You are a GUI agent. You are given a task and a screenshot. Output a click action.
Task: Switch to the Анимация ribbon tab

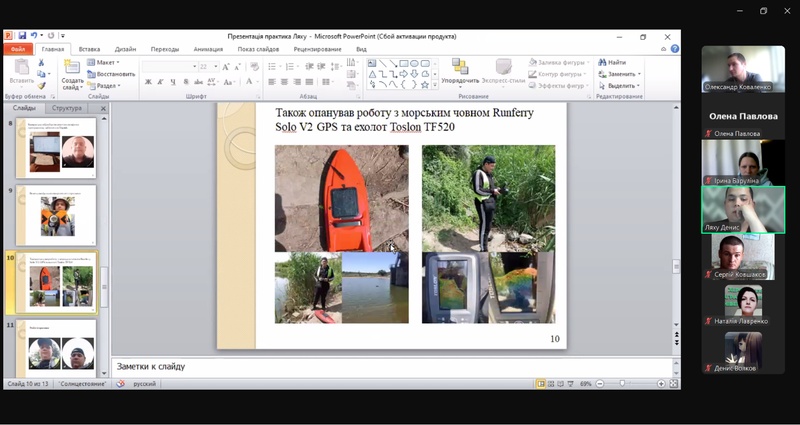[x=208, y=49]
